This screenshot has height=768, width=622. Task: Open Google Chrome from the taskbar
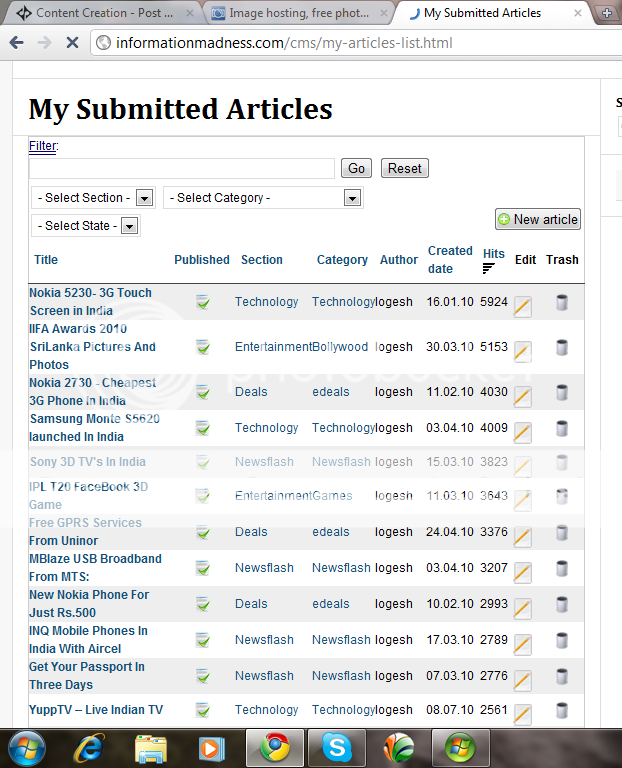(275, 748)
